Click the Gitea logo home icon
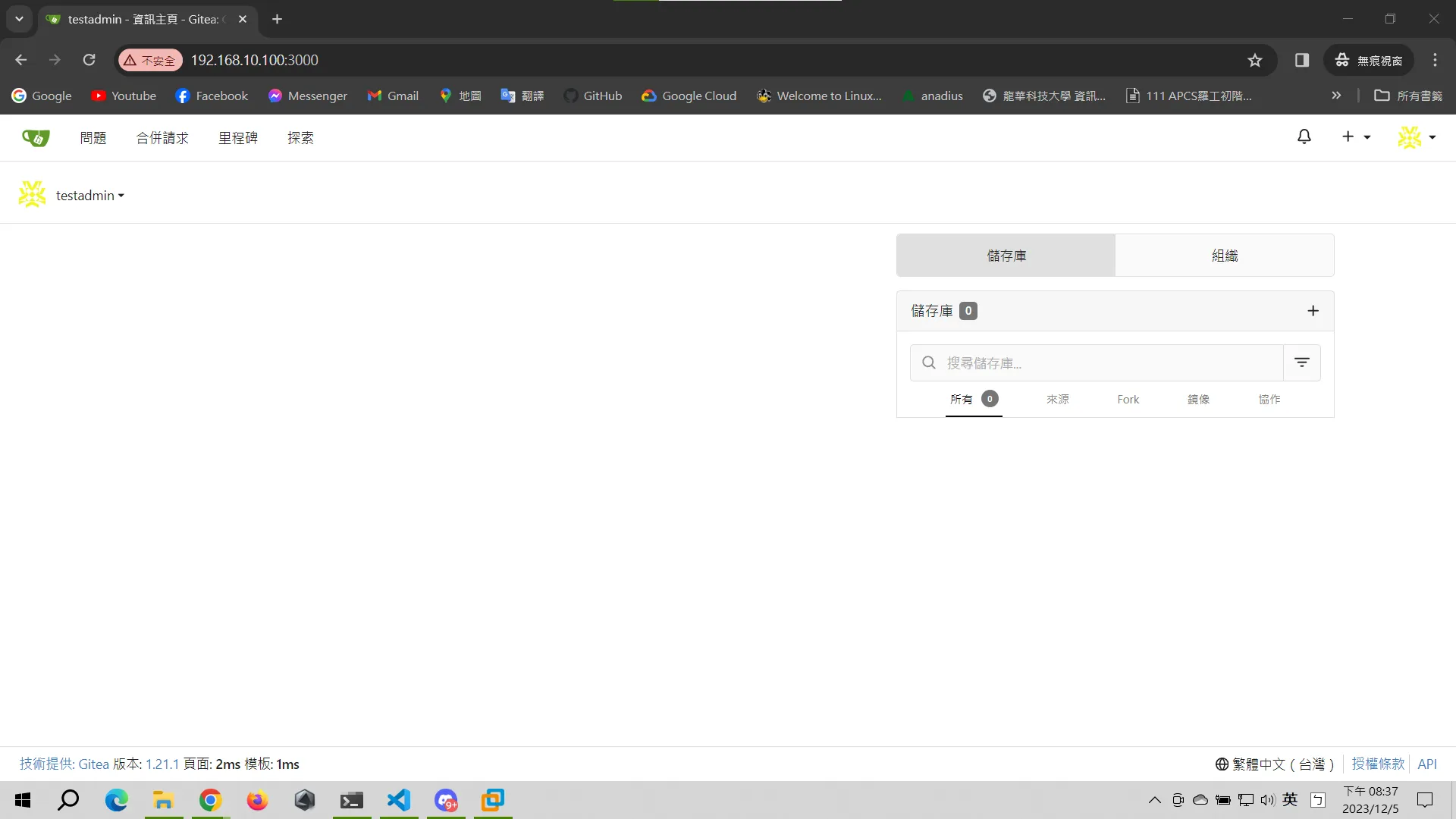 point(36,137)
